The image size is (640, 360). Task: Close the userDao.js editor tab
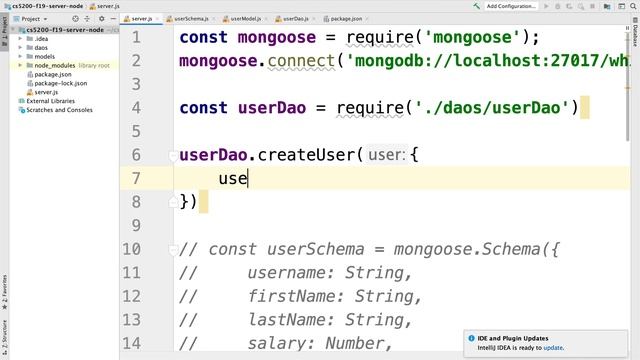[x=313, y=19]
